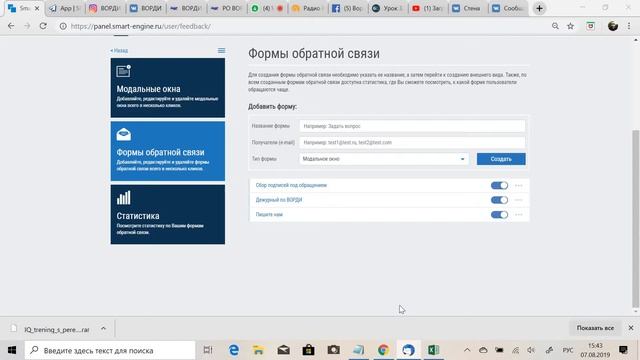
Task: Toggle the switch for Дежурный по ВОРДИ
Action: tap(499, 200)
